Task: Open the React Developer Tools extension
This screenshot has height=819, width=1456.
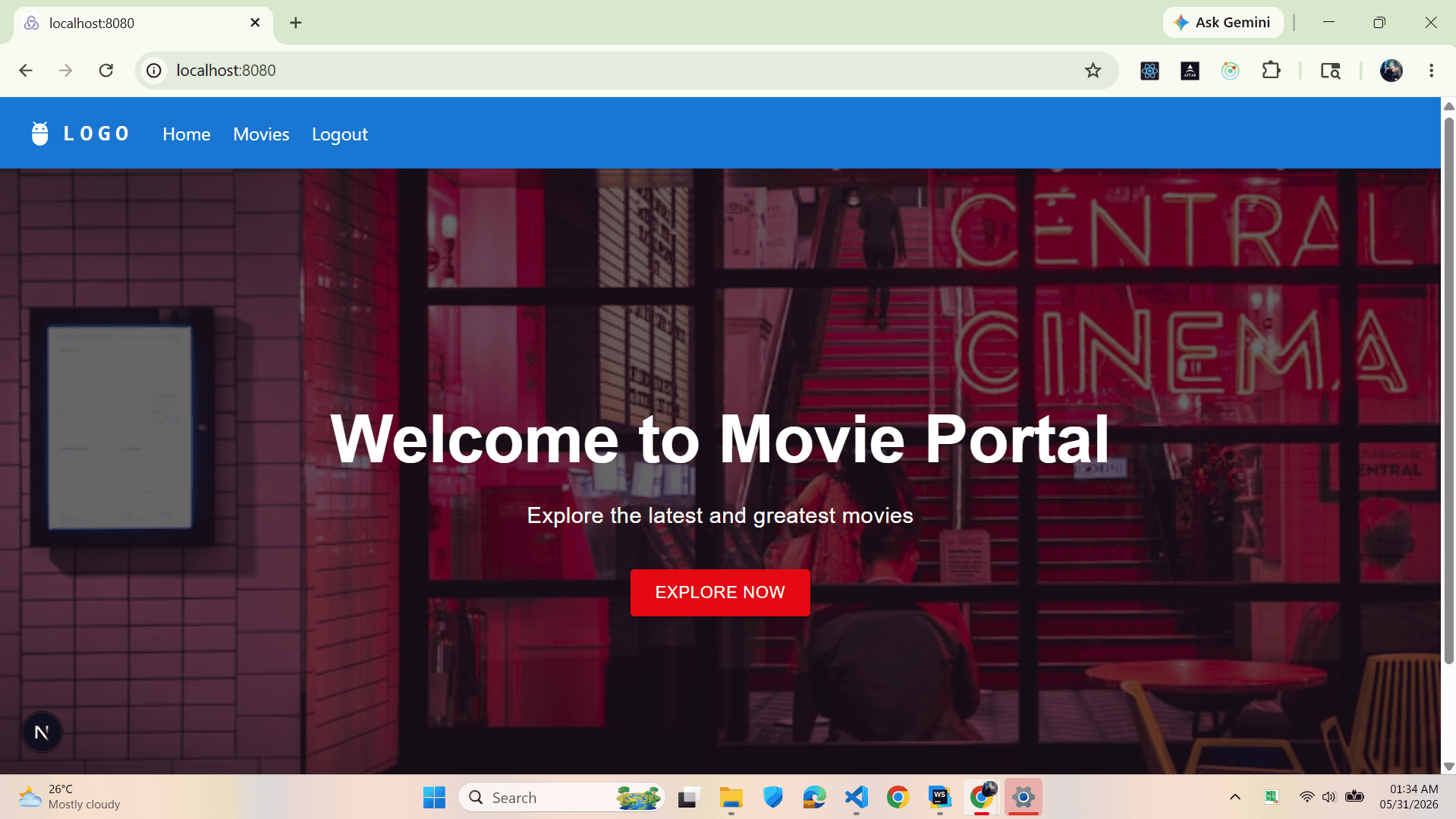Action: 1149,71
